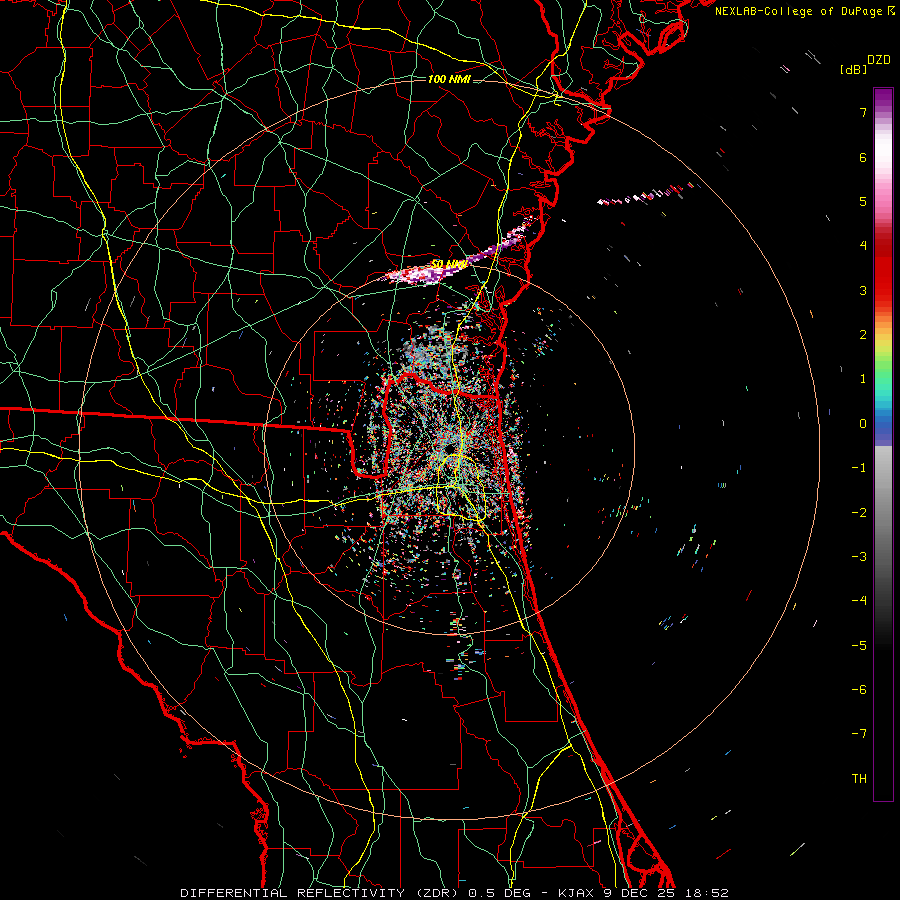Click the '-4' value on the color scale
Image resolution: width=900 pixels, height=900 pixels.
click(x=859, y=601)
